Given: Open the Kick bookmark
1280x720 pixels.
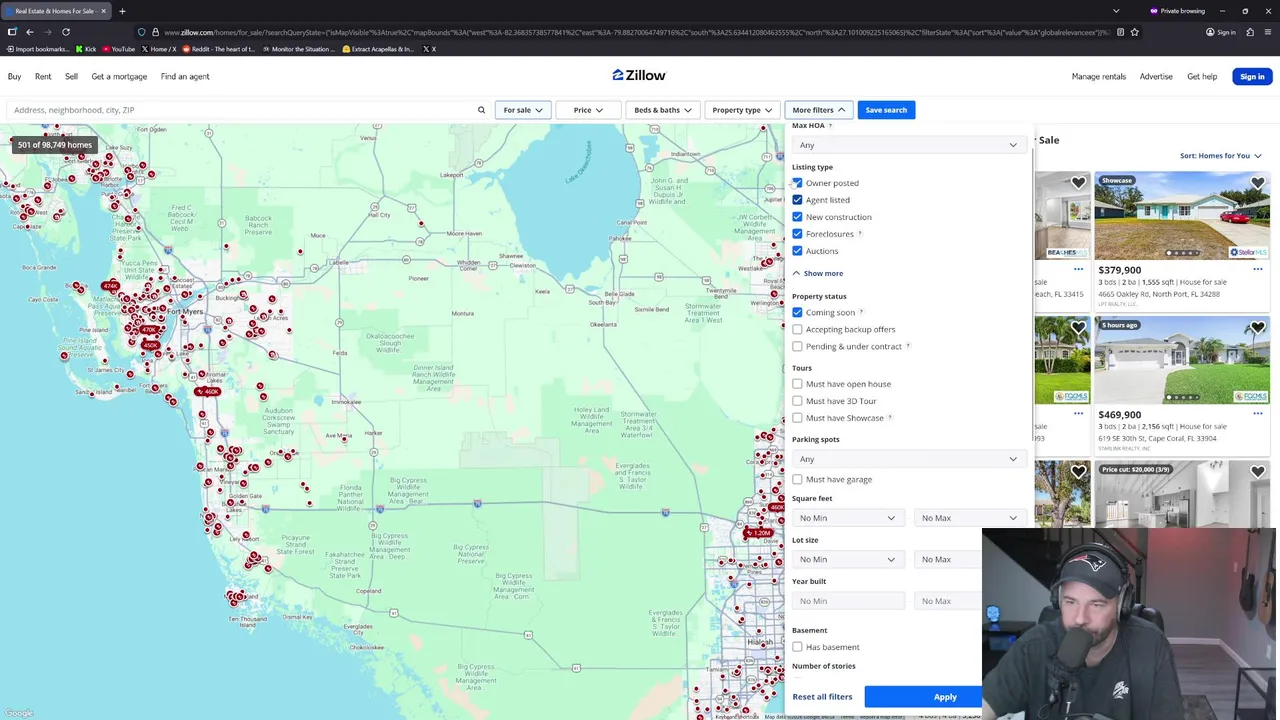Looking at the screenshot, I should point(86,49).
